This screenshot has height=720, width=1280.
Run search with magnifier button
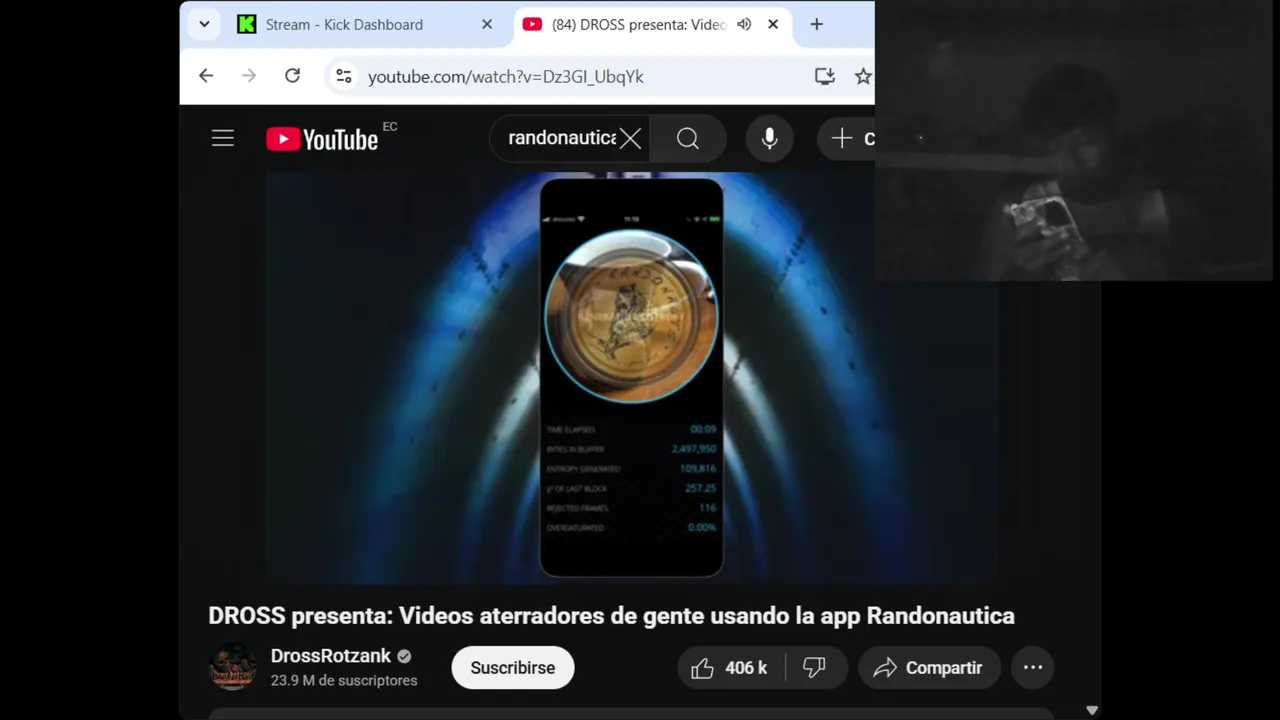pos(688,138)
